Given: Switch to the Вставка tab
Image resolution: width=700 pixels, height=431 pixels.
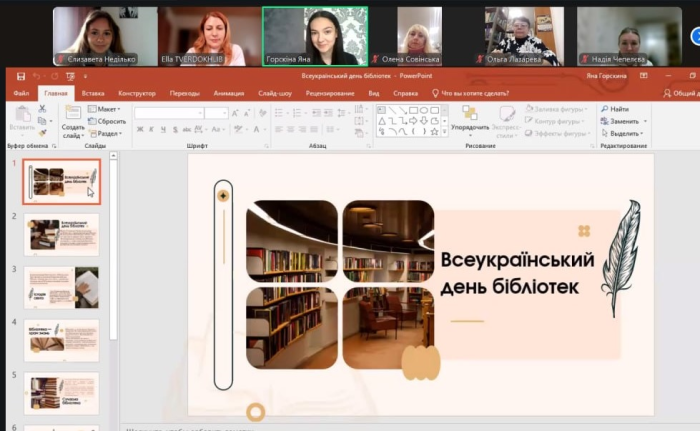Looking at the screenshot, I should point(93,93).
